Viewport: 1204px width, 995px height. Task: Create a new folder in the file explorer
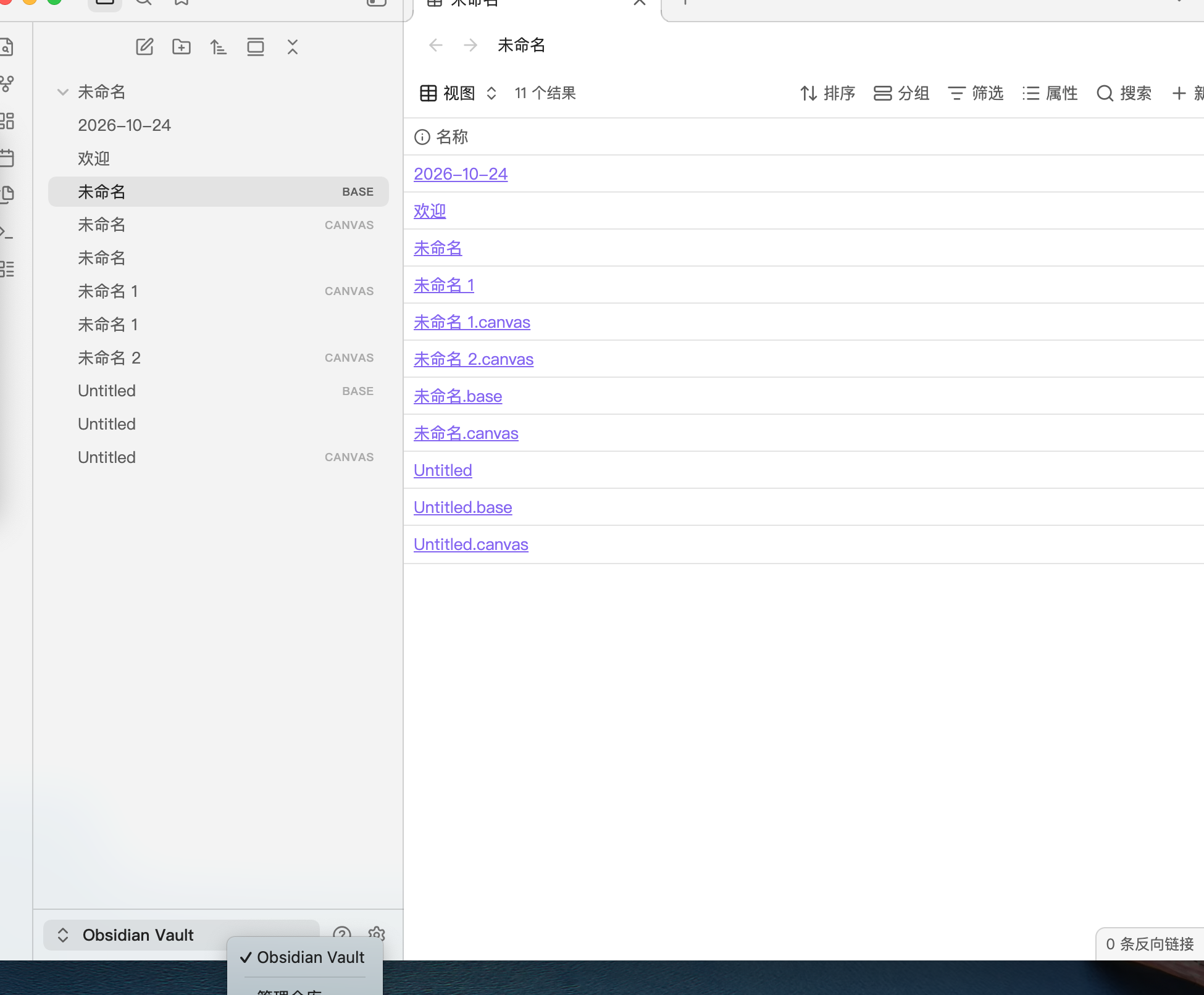[182, 47]
